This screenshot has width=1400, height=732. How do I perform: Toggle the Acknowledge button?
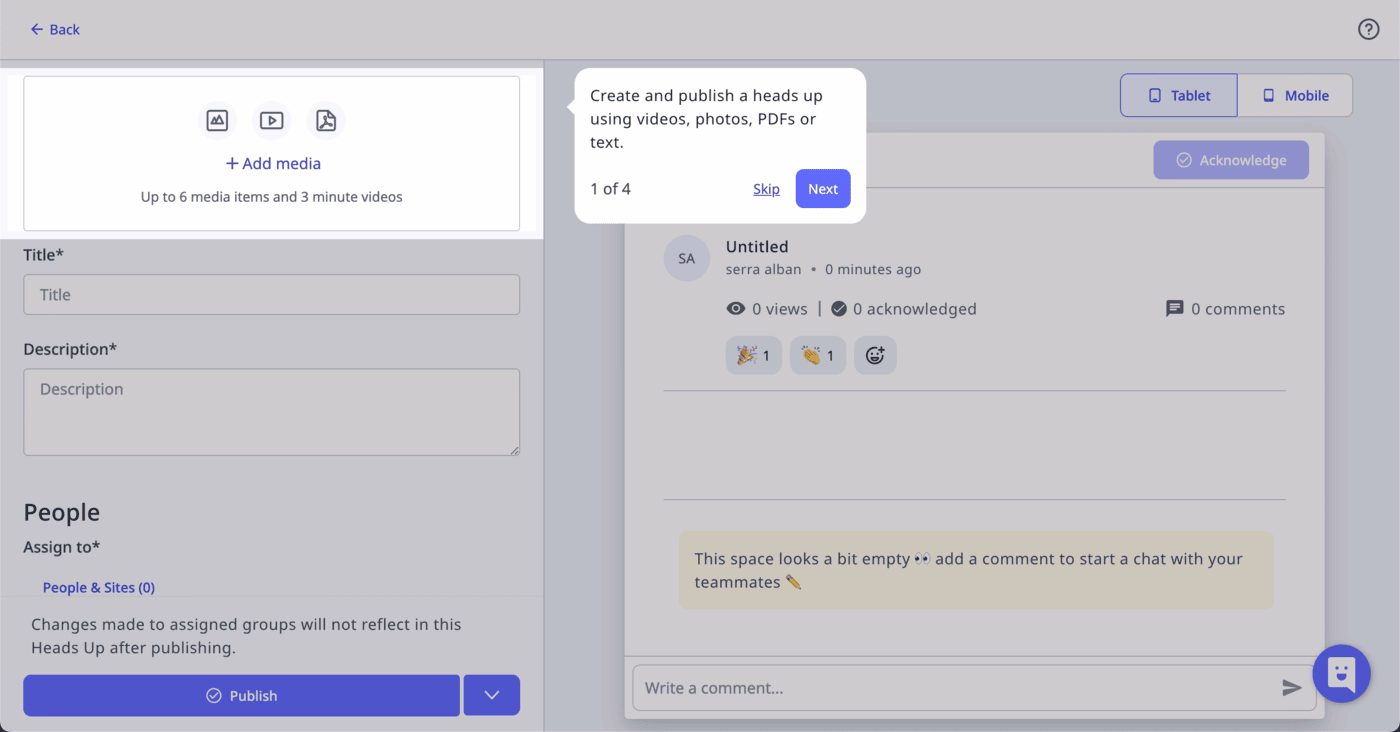(x=1231, y=160)
